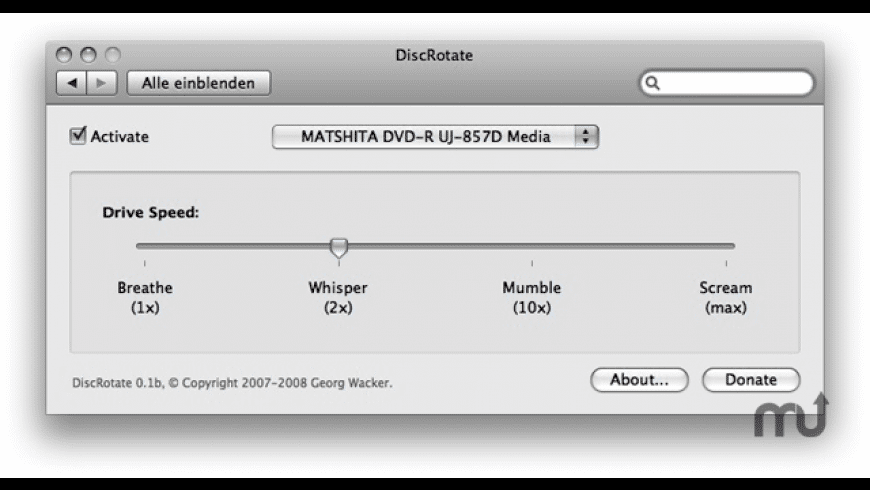Screen dimensions: 870x490
Task: Click the Drive Speed slider thumb
Action: (338, 247)
